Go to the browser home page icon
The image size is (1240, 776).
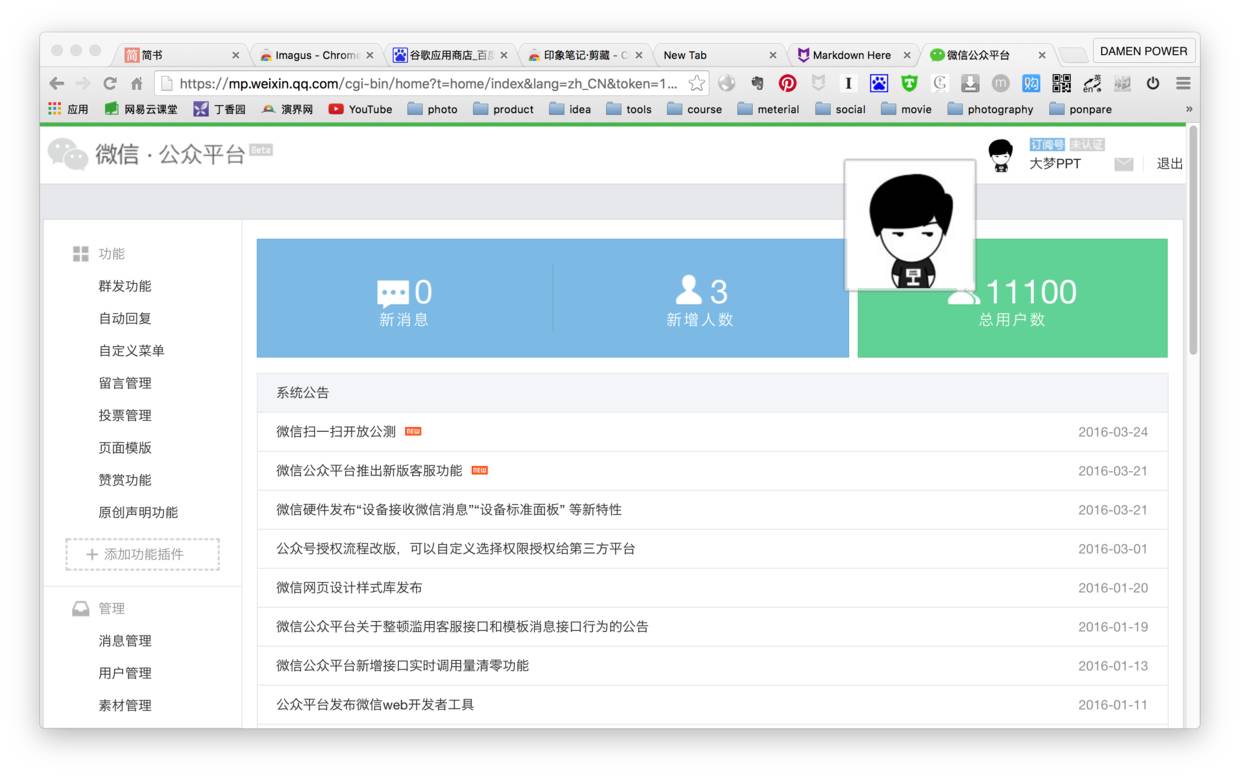137,84
